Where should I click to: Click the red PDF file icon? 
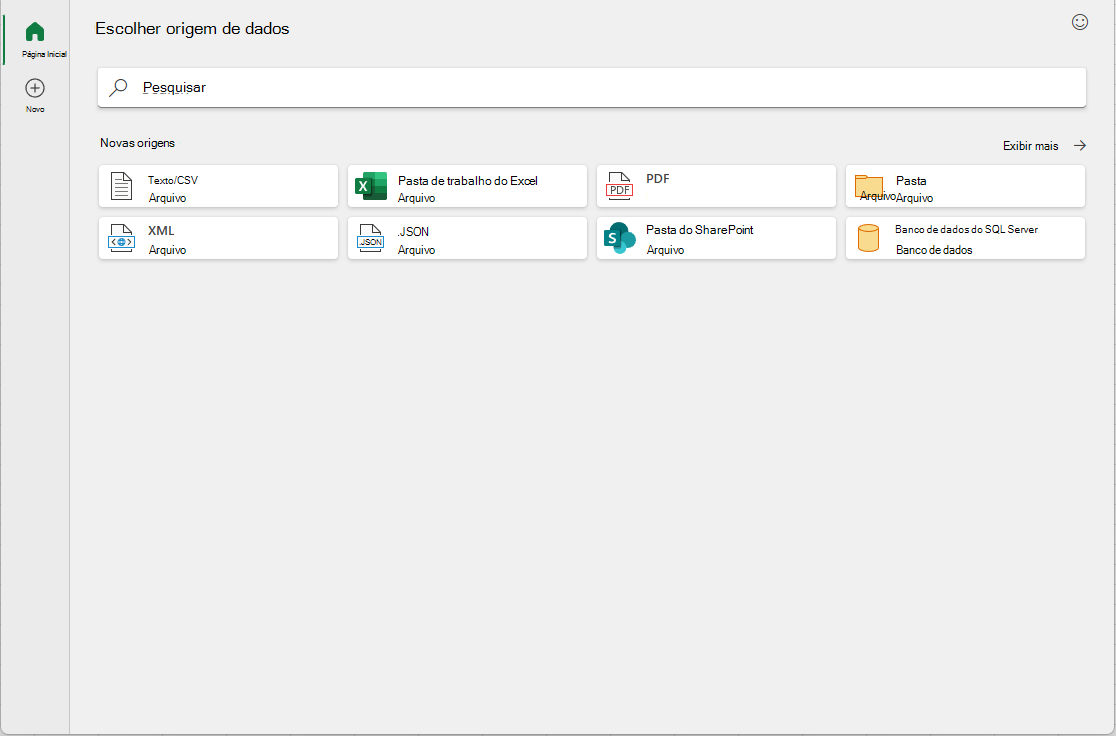pos(619,186)
